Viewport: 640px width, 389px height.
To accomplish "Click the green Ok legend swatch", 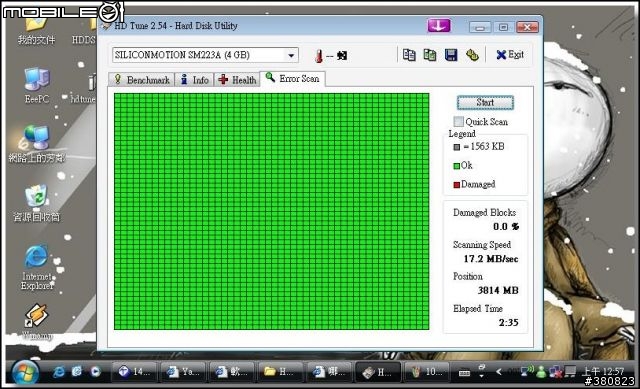I will 457,166.
